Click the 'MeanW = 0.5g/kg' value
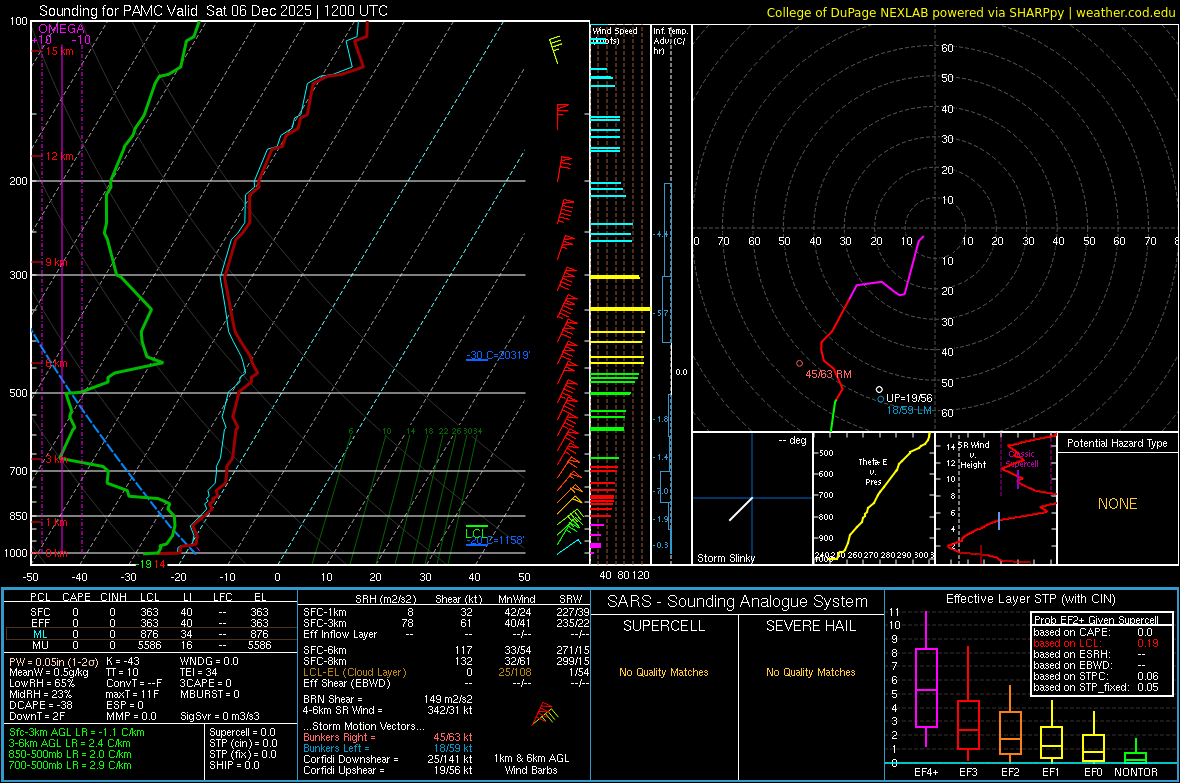Image resolution: width=1180 pixels, height=783 pixels. (48, 672)
